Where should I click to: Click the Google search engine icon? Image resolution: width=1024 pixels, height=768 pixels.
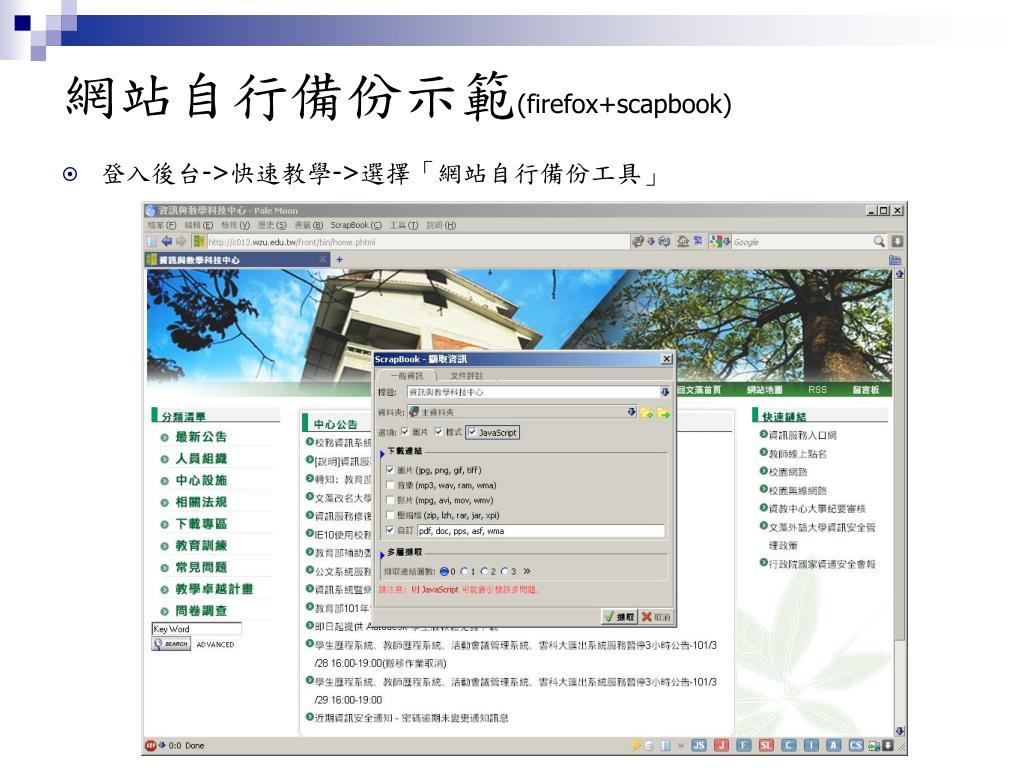[x=716, y=242]
